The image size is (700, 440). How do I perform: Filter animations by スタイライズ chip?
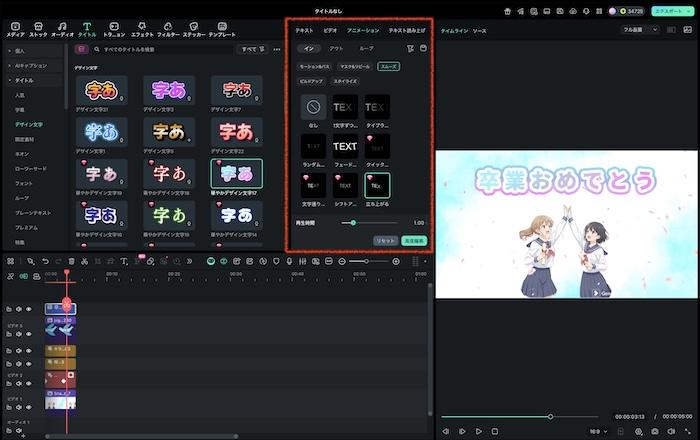tap(345, 81)
